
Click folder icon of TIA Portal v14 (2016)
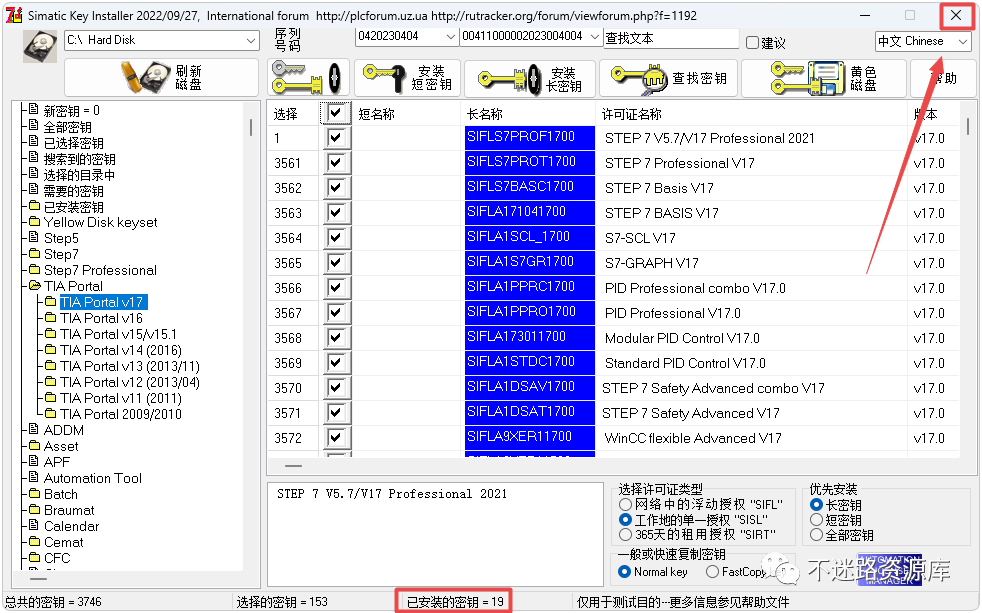[51, 349]
